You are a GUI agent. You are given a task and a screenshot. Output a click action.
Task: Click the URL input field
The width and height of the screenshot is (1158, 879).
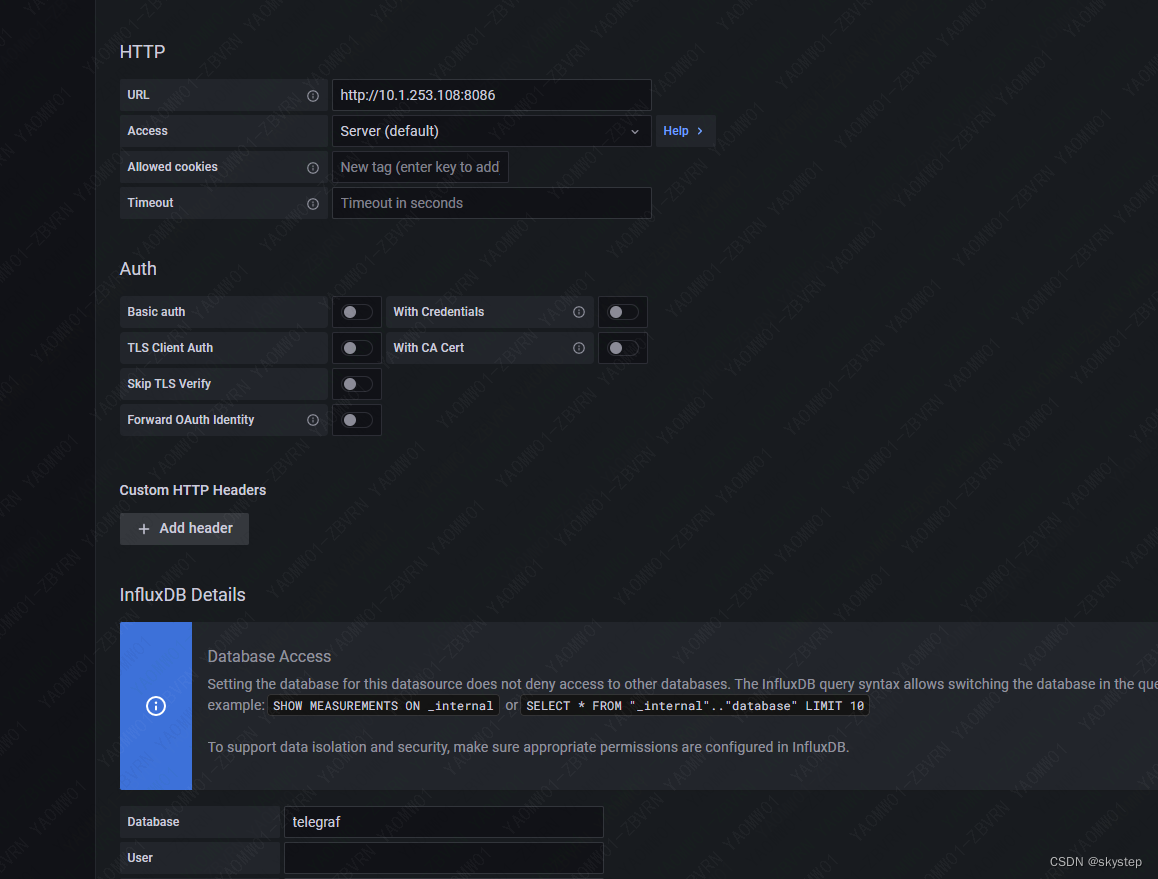pyautogui.click(x=491, y=95)
